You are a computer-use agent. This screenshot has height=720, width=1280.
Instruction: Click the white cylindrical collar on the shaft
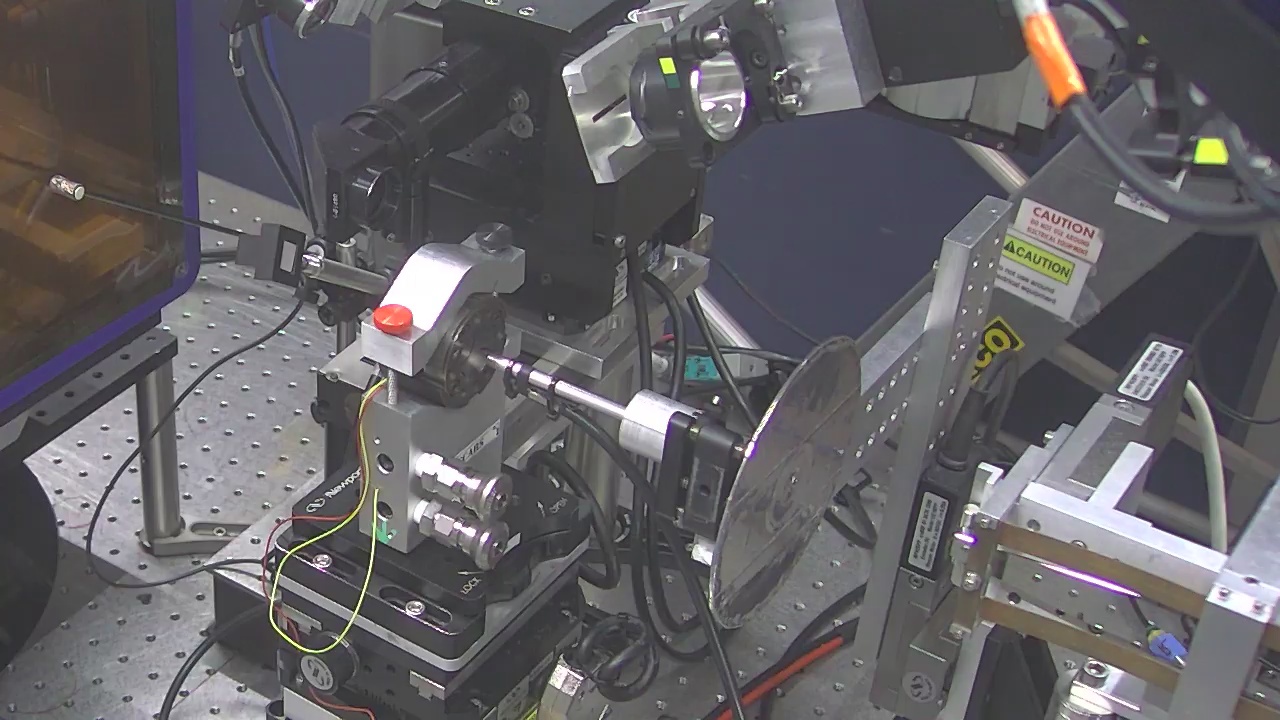pos(648,425)
